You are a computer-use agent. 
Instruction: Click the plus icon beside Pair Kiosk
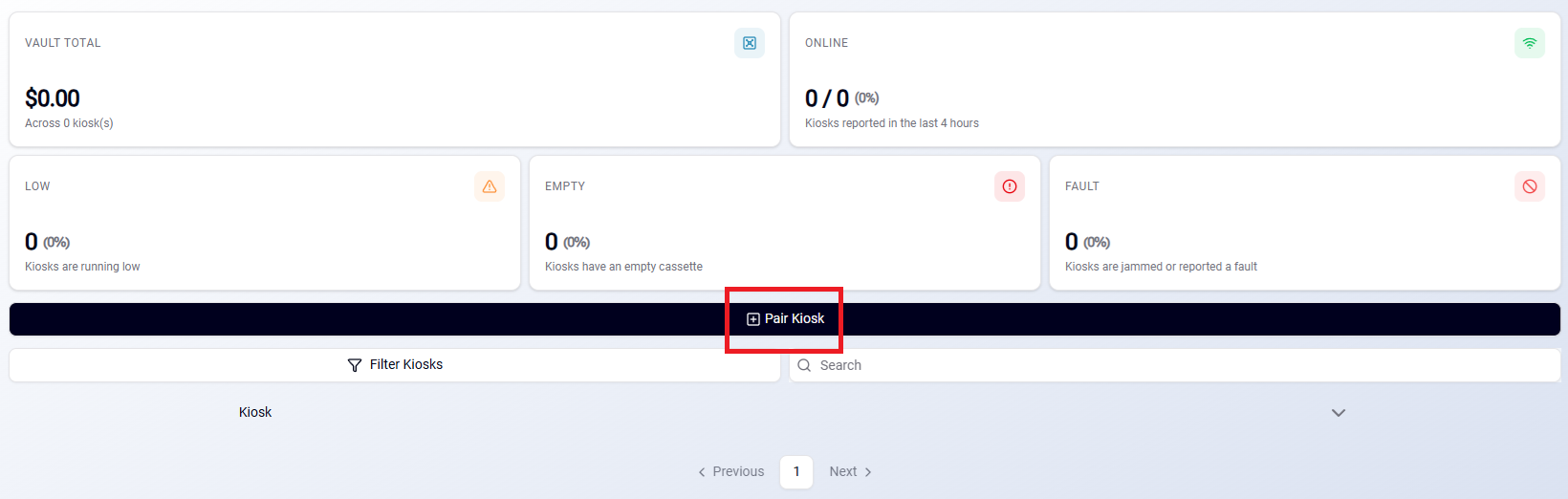pos(753,319)
